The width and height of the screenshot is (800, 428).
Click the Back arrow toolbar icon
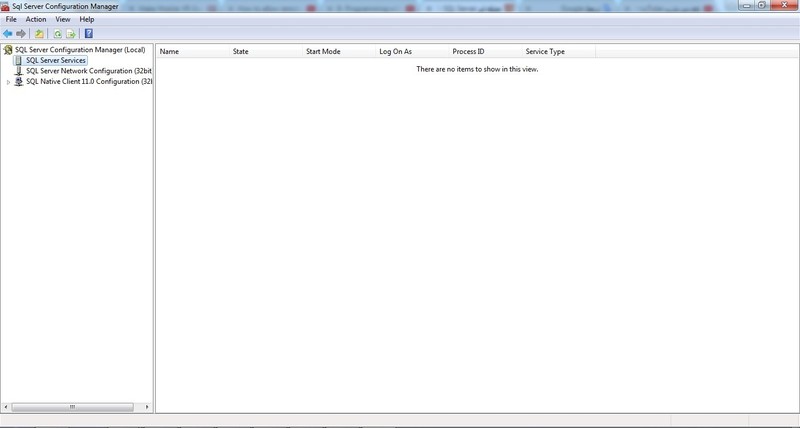(x=8, y=34)
